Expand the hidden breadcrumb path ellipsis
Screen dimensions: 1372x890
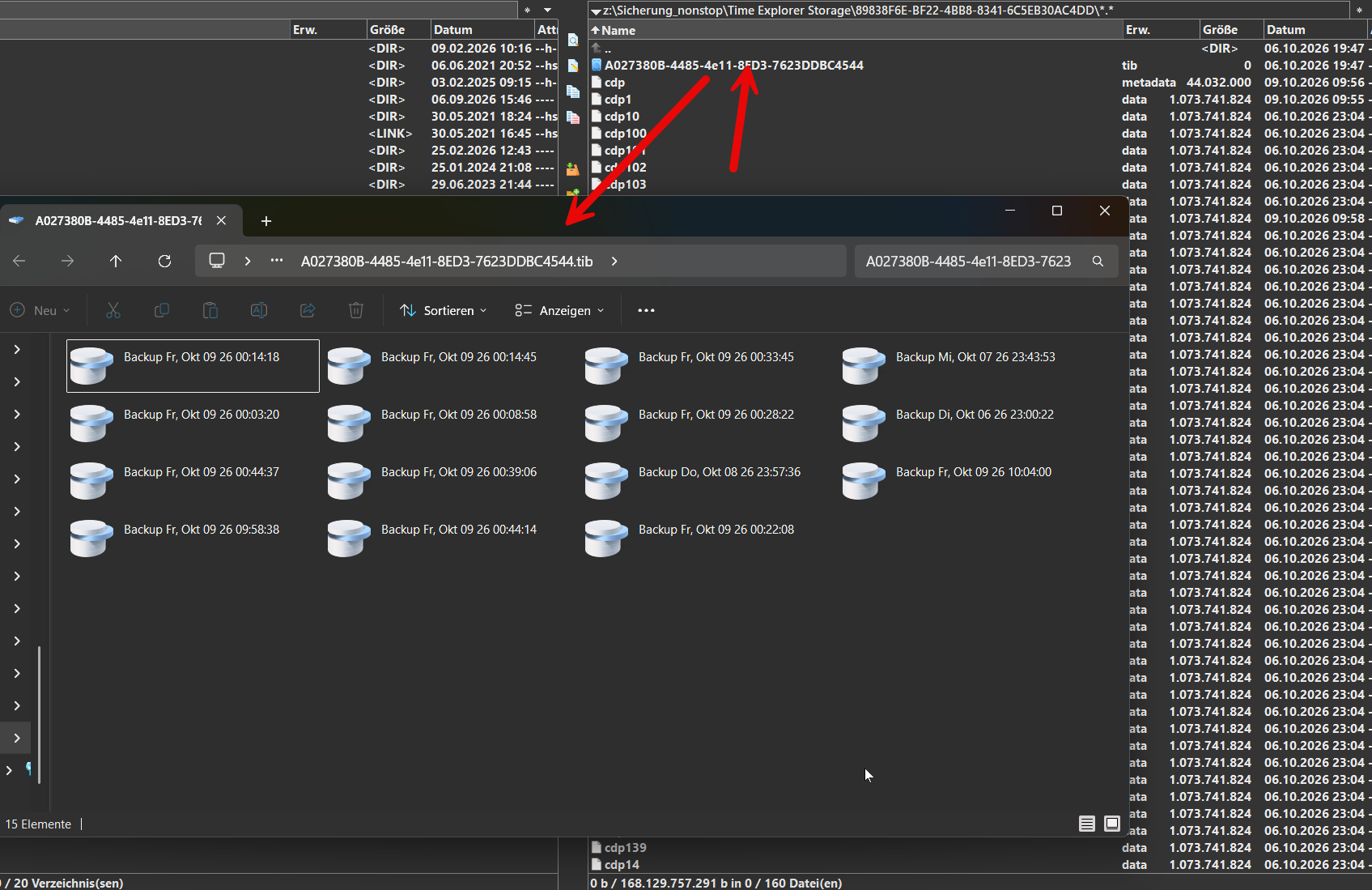(277, 261)
